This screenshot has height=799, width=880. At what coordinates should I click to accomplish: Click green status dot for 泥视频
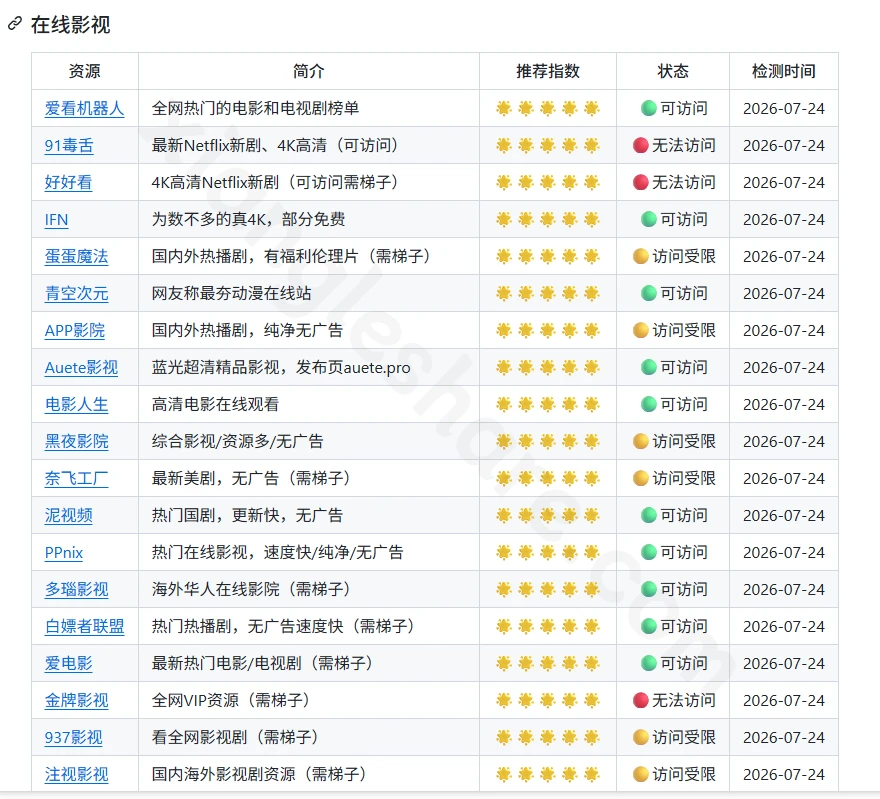[649, 516]
